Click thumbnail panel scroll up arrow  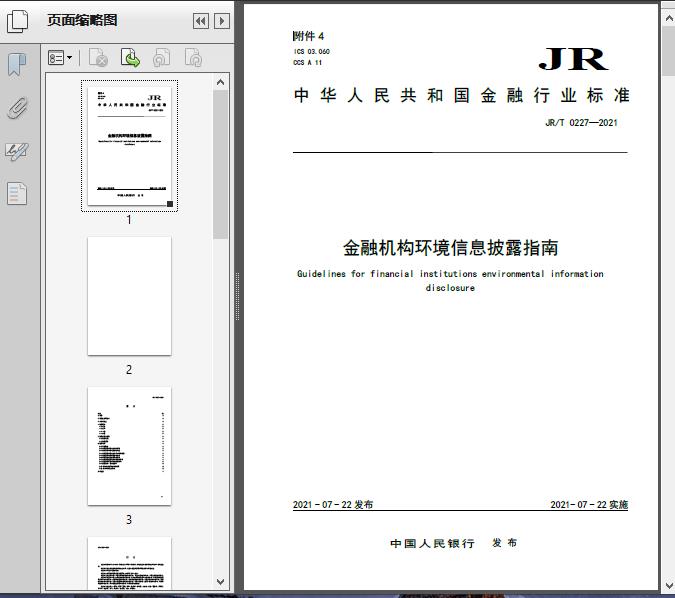coord(220,82)
